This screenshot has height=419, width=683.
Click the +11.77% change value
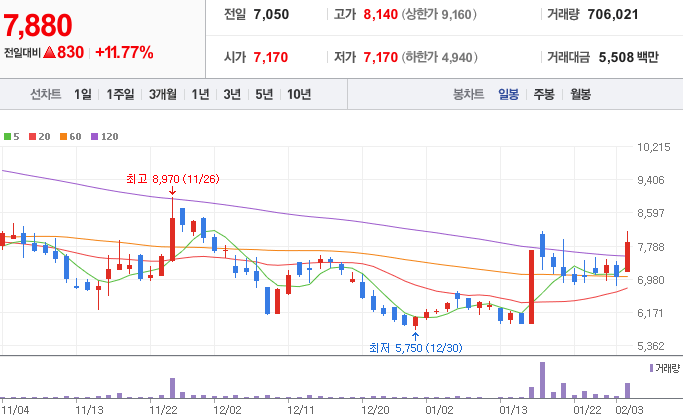point(124,53)
